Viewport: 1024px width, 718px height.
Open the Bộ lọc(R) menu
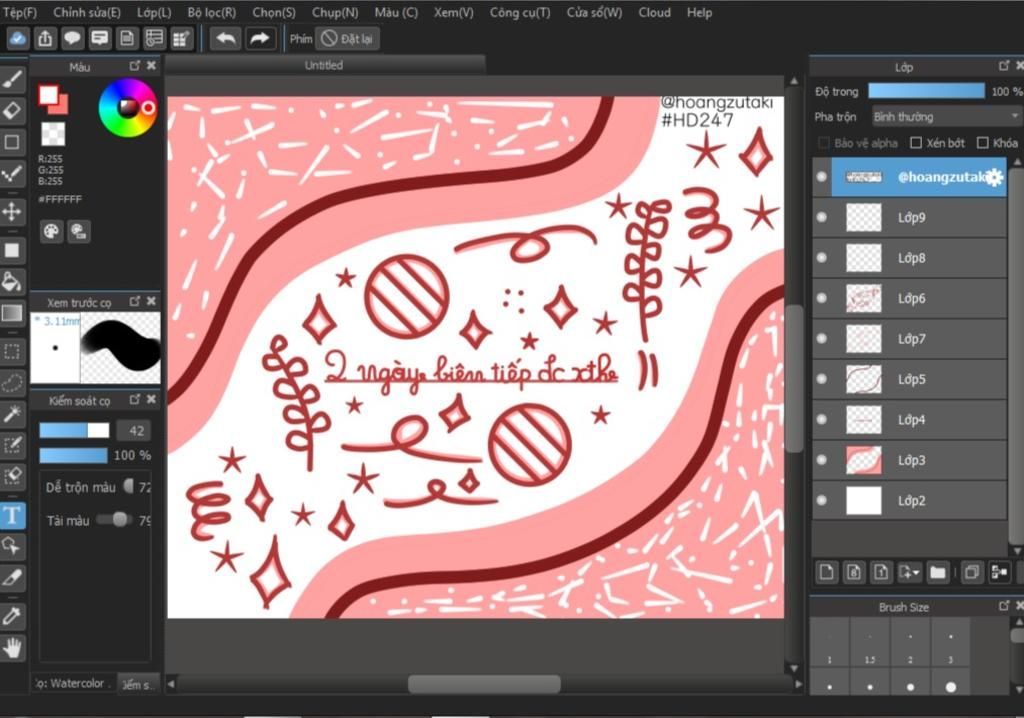click(212, 12)
